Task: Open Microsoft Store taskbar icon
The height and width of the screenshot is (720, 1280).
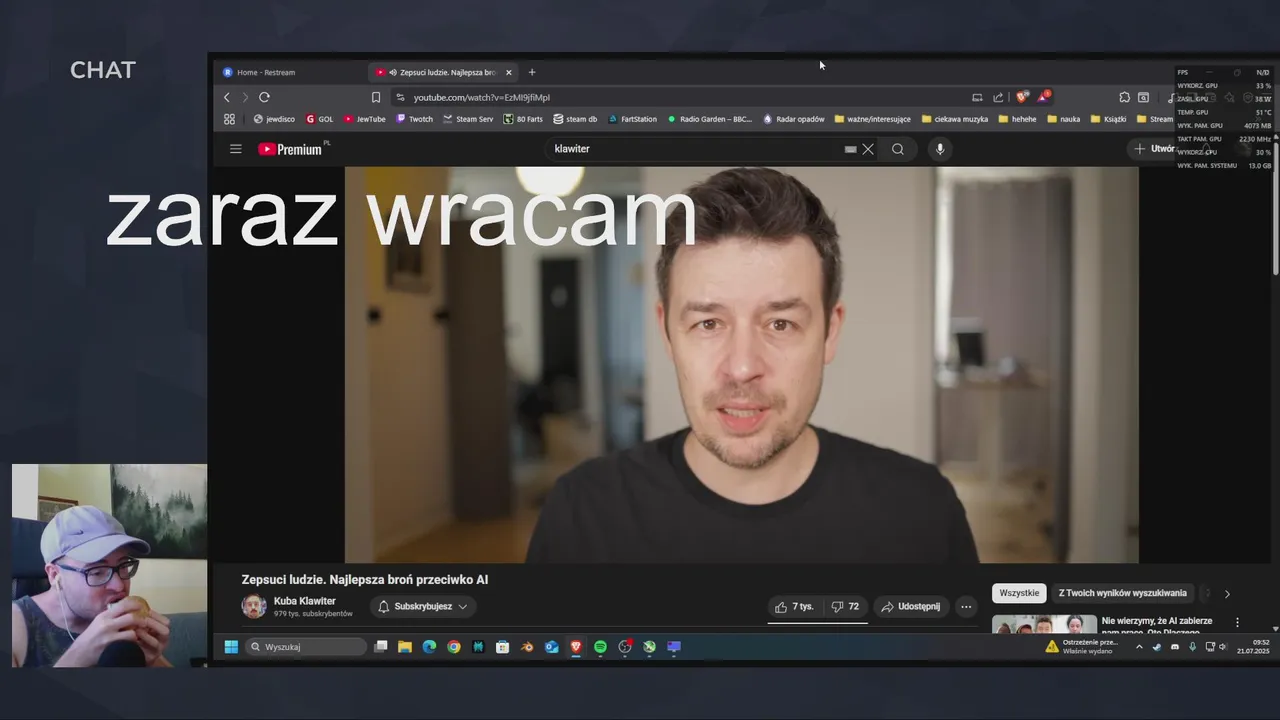Action: 503,647
